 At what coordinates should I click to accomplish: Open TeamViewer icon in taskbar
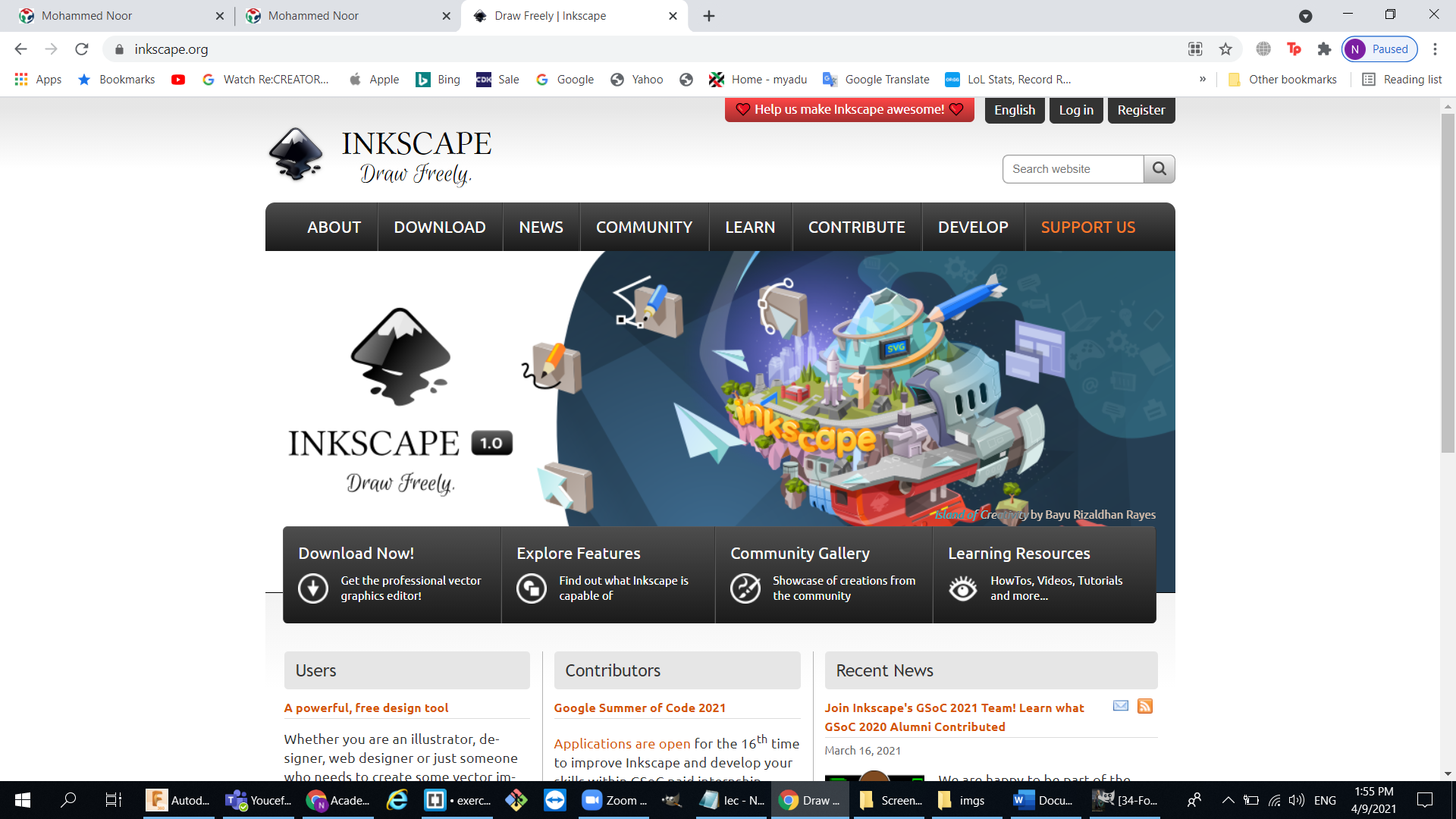pos(555,800)
